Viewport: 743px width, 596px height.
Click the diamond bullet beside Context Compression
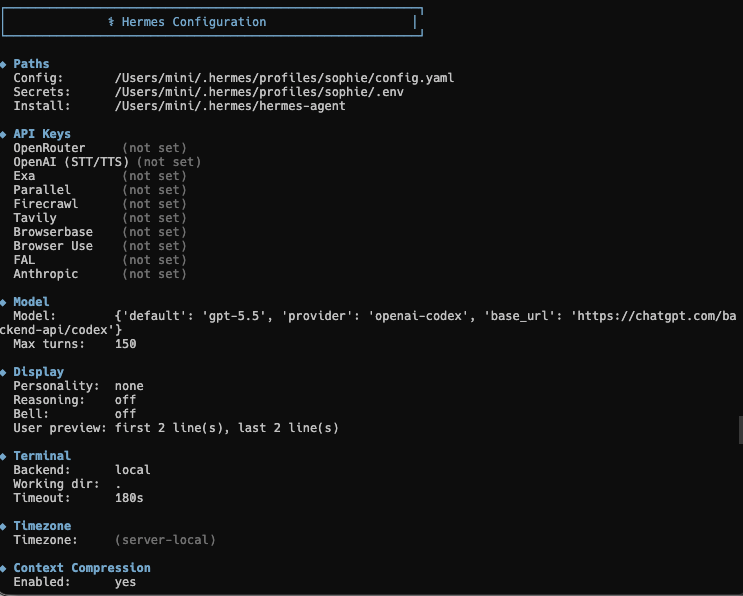coord(3,569)
